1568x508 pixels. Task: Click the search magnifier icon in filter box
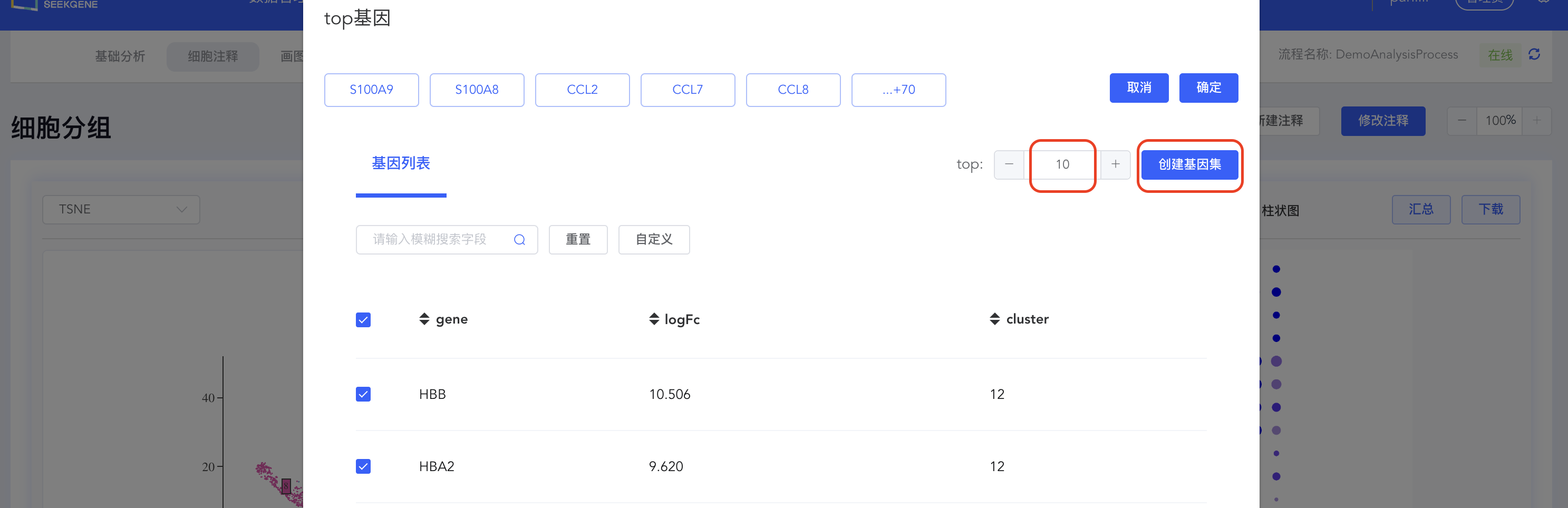coord(519,240)
